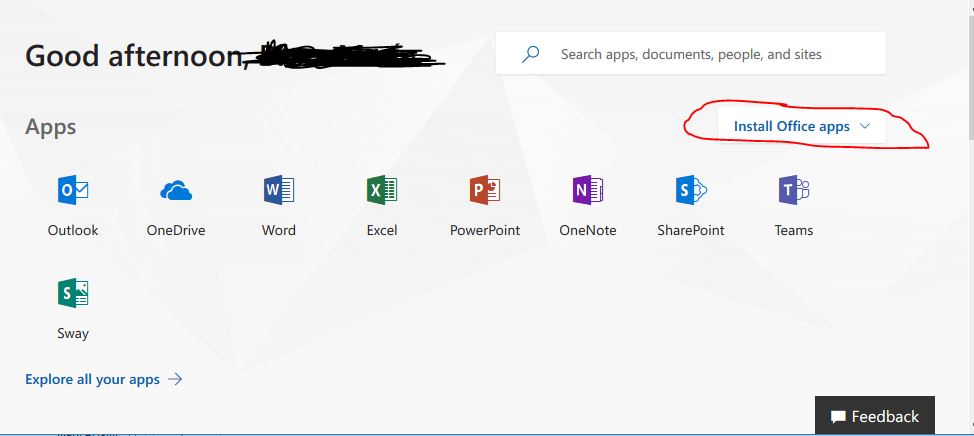Open the Outlook app icon
The width and height of the screenshot is (974, 436).
tap(73, 190)
